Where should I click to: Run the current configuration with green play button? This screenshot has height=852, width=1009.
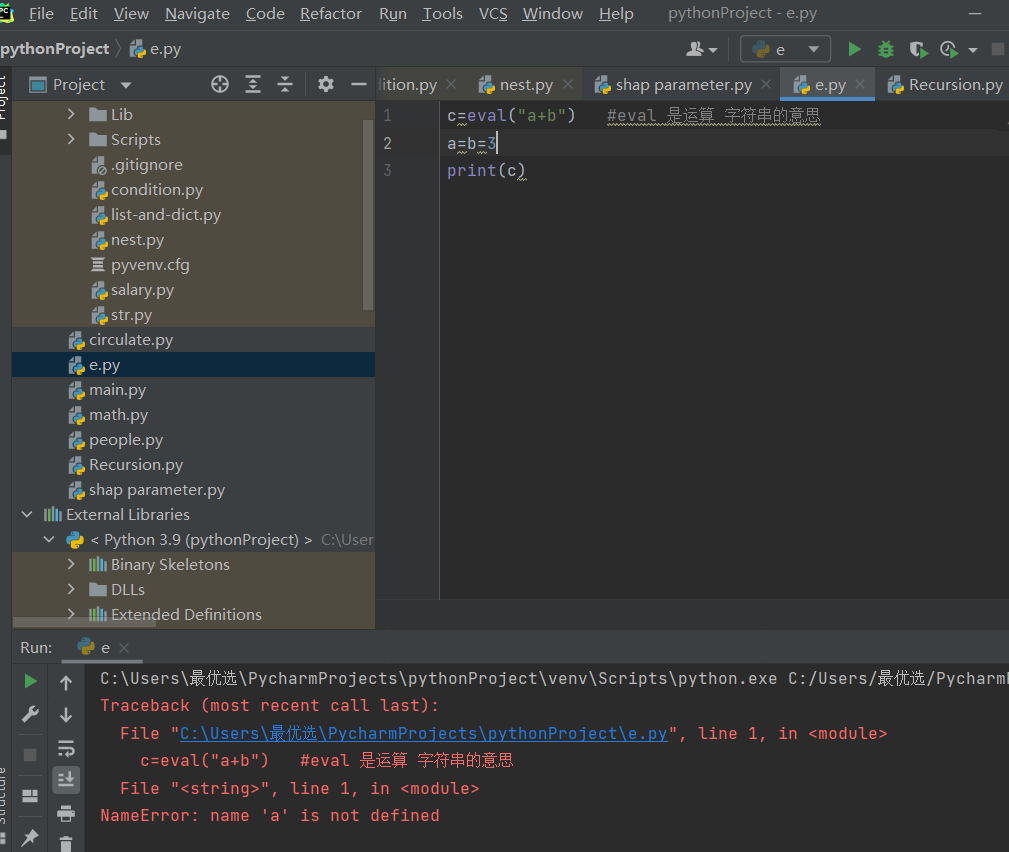(854, 49)
